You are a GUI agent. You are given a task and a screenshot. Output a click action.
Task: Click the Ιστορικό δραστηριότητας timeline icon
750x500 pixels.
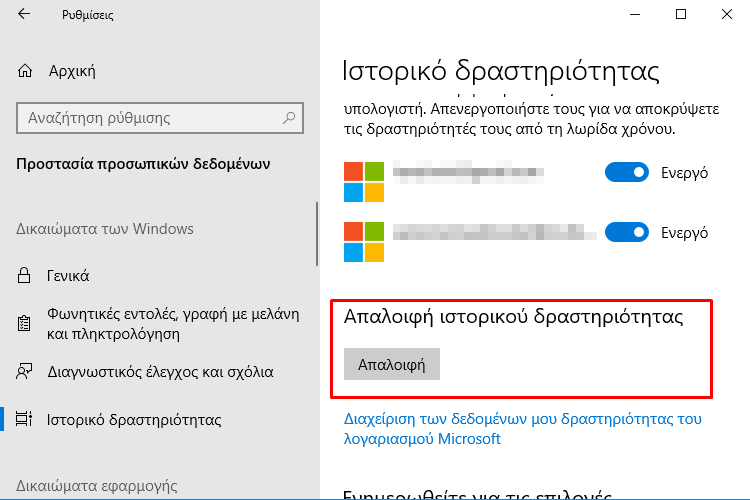[24, 419]
